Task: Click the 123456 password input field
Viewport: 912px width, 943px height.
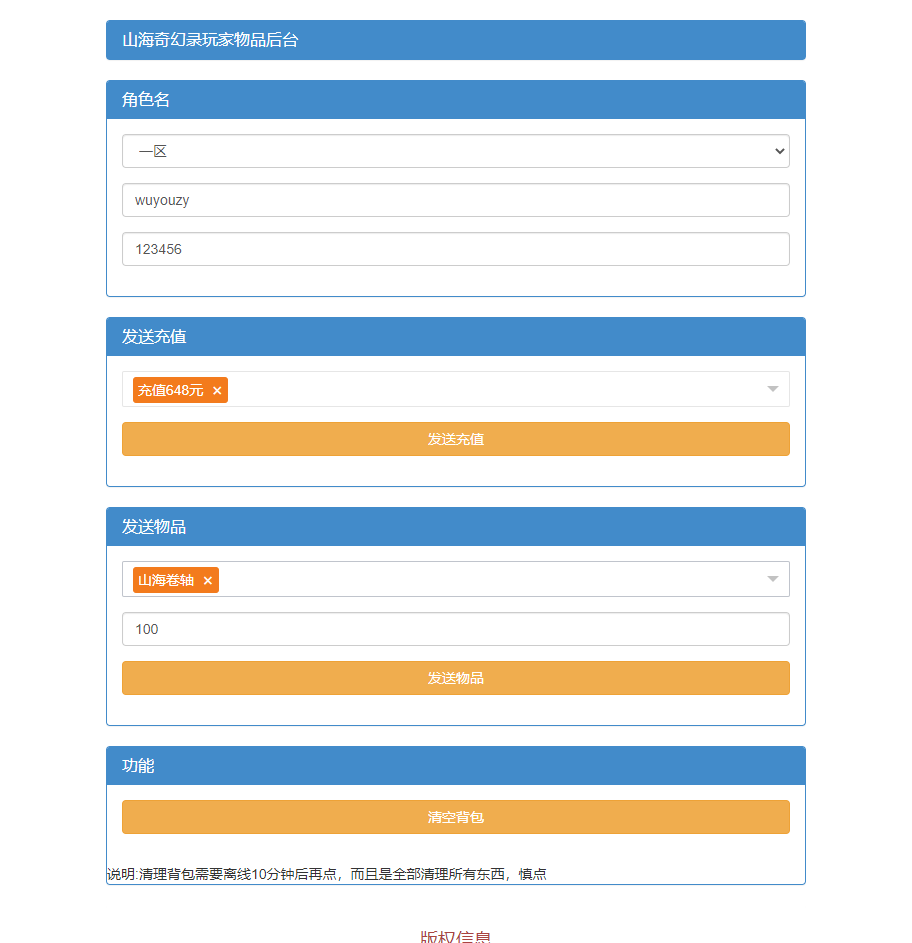Action: (x=455, y=249)
